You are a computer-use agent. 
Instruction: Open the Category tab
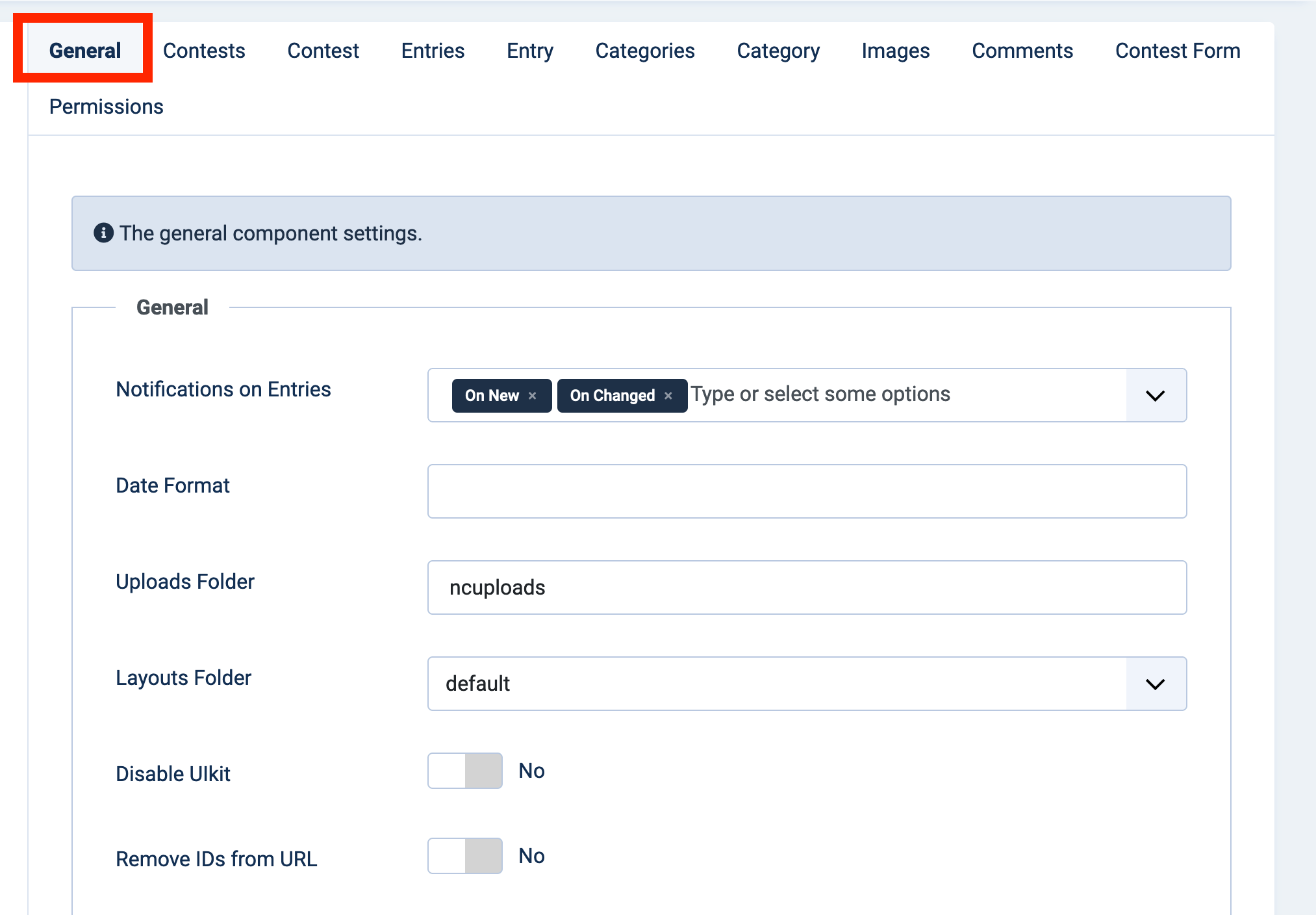tap(778, 51)
